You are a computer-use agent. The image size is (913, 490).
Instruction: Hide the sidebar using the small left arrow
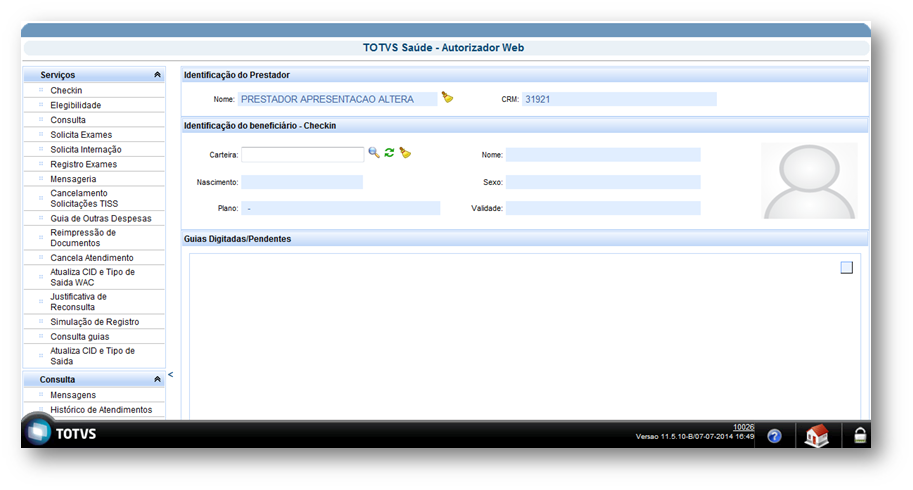tap(171, 375)
